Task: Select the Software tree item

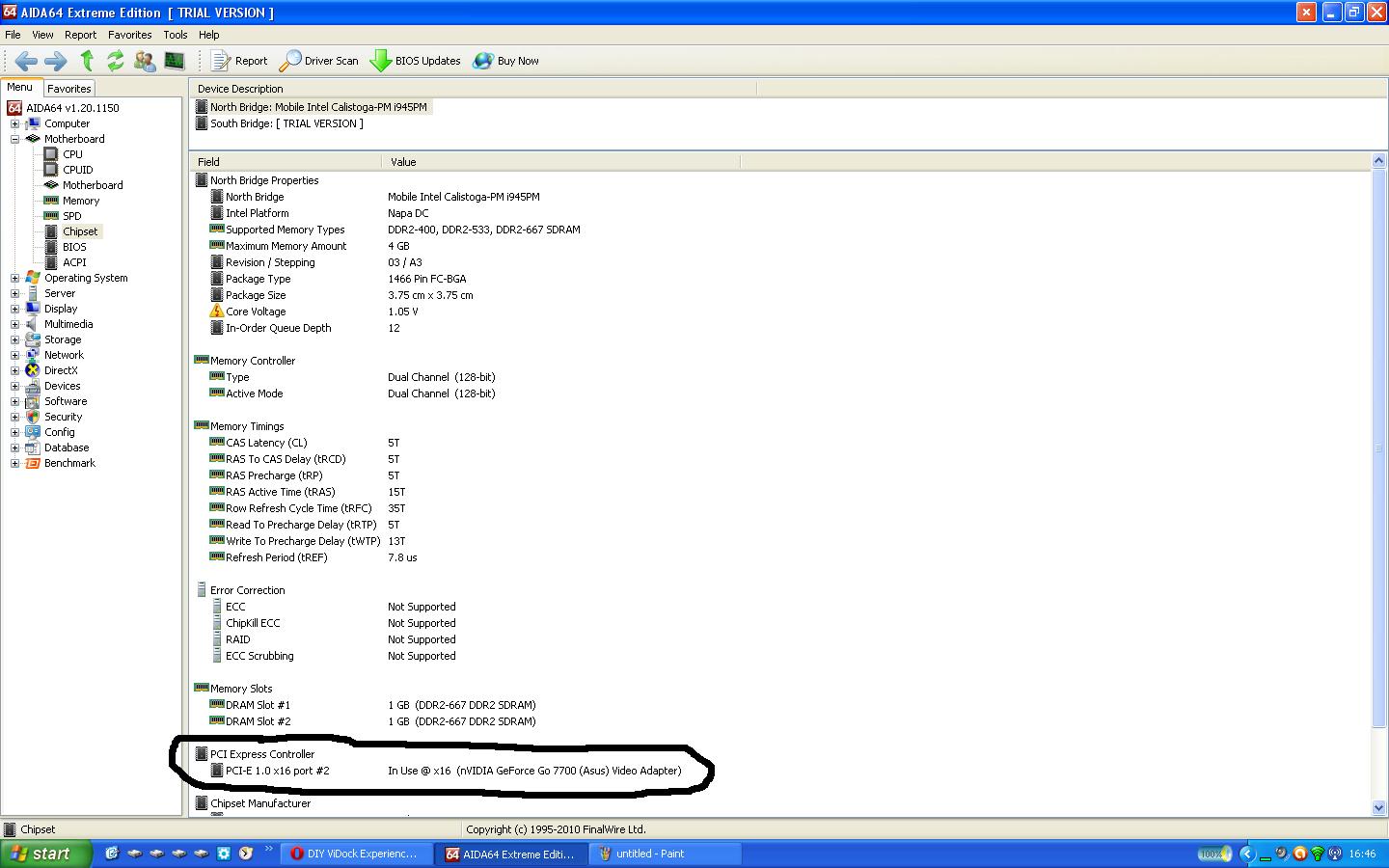Action: 66,401
